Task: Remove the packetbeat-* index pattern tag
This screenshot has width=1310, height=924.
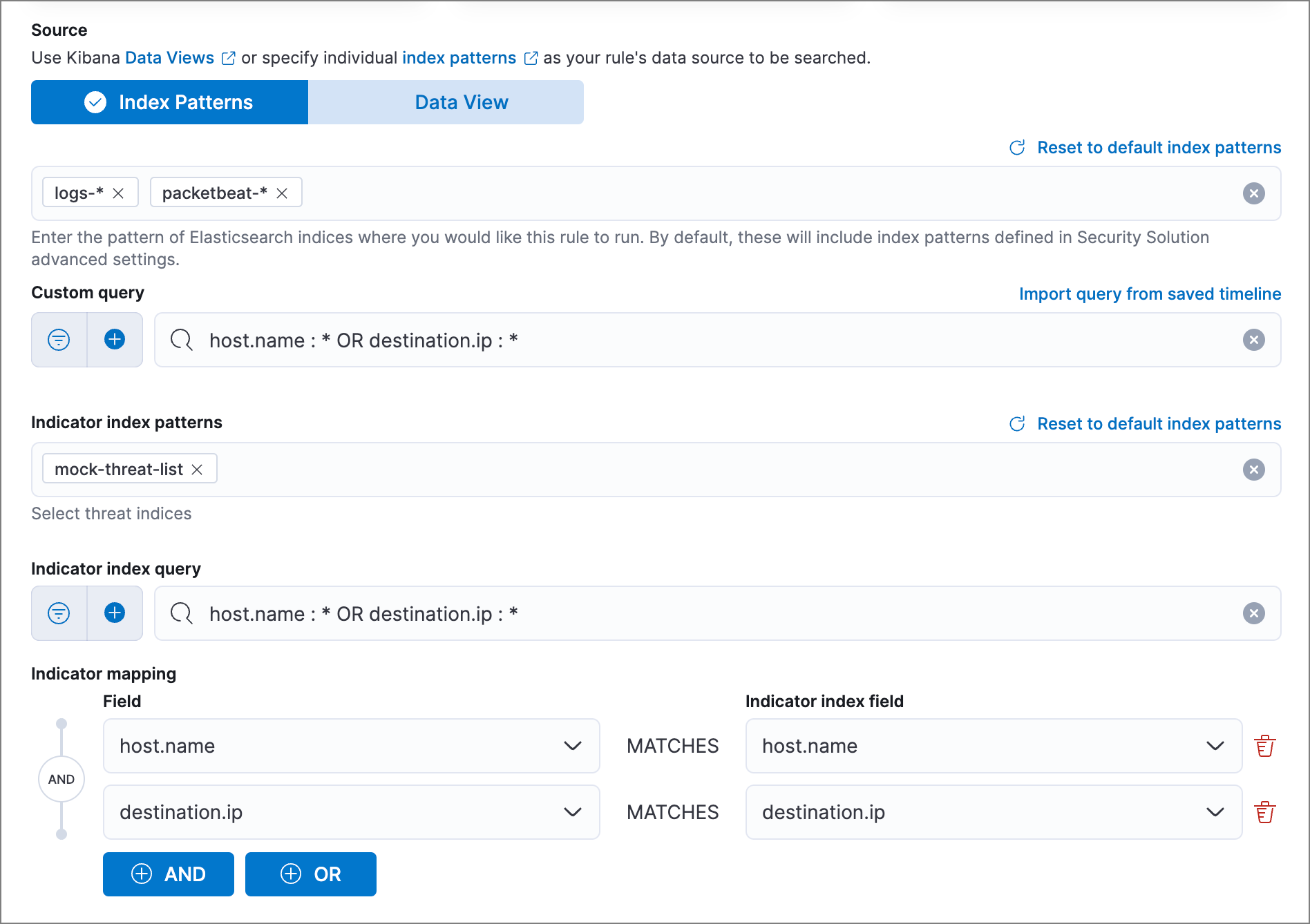Action: point(282,193)
